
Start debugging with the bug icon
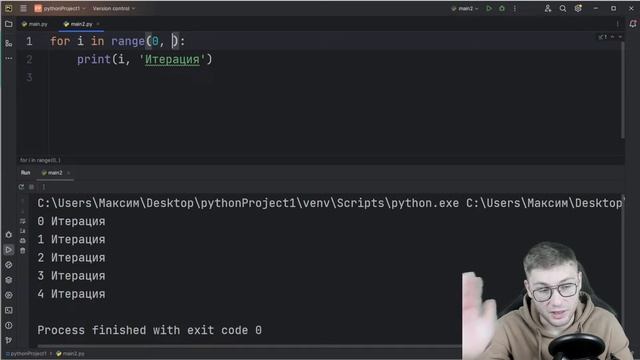tap(502, 8)
